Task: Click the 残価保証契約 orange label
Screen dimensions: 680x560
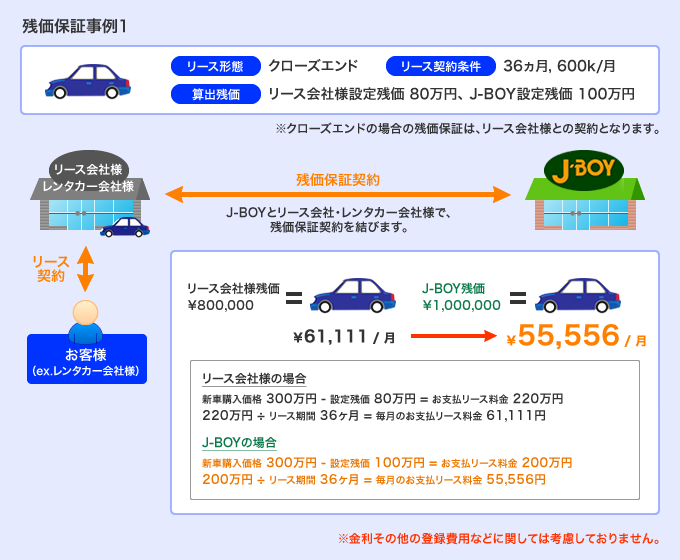Action: tap(338, 180)
